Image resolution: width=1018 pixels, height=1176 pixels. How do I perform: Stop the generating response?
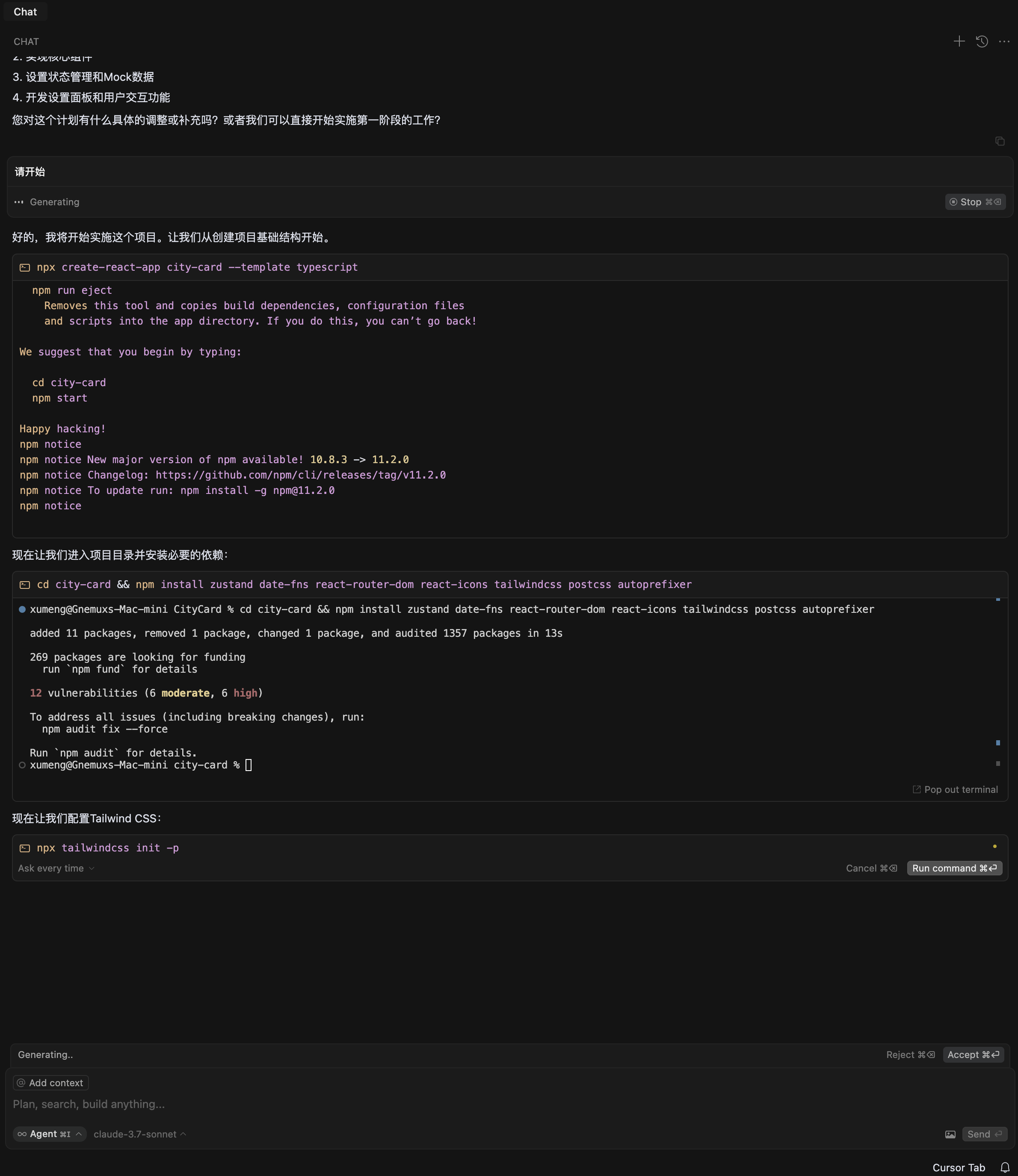tap(975, 201)
